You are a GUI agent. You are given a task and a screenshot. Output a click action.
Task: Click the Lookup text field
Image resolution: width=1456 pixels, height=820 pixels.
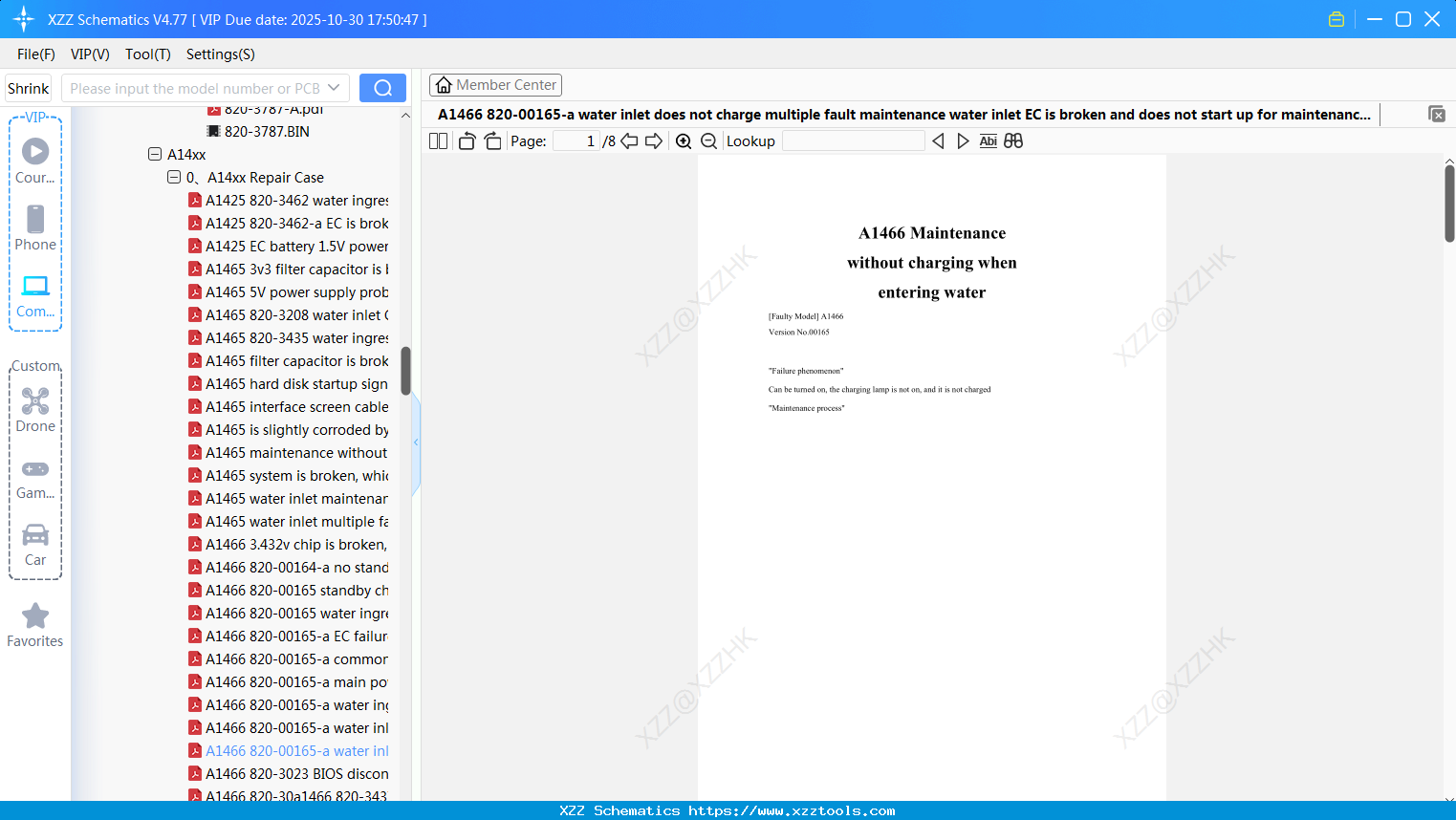click(854, 141)
